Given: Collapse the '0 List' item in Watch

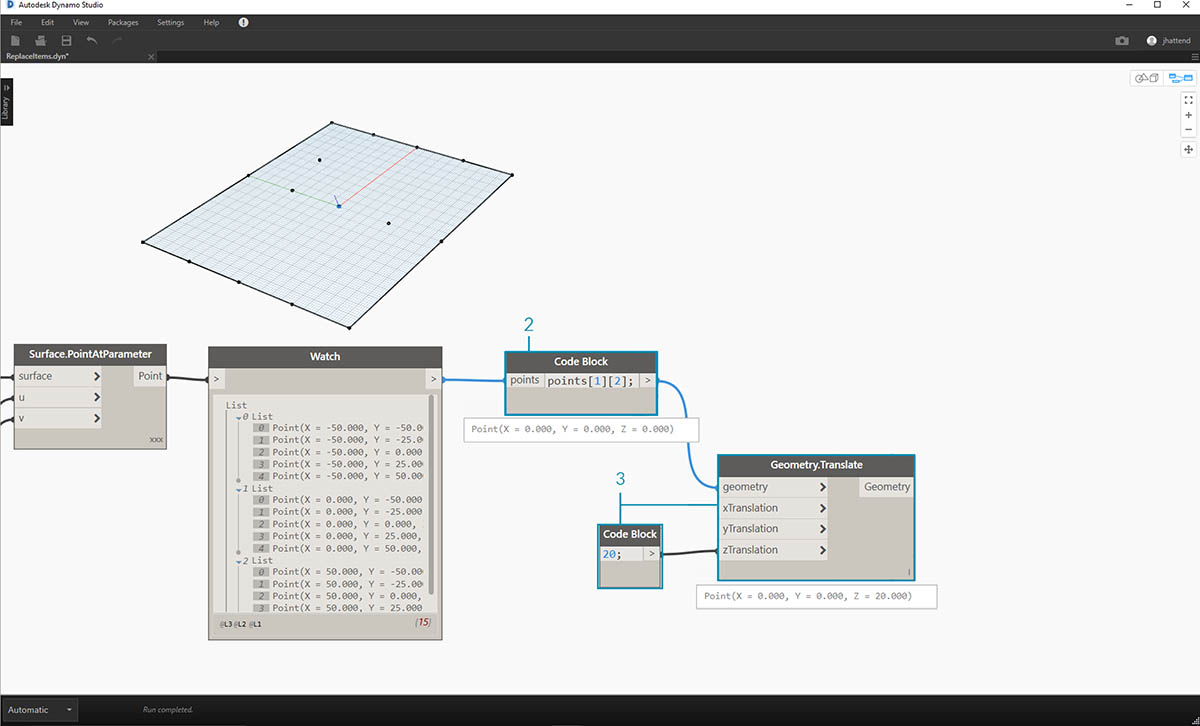Looking at the screenshot, I should point(237,417).
